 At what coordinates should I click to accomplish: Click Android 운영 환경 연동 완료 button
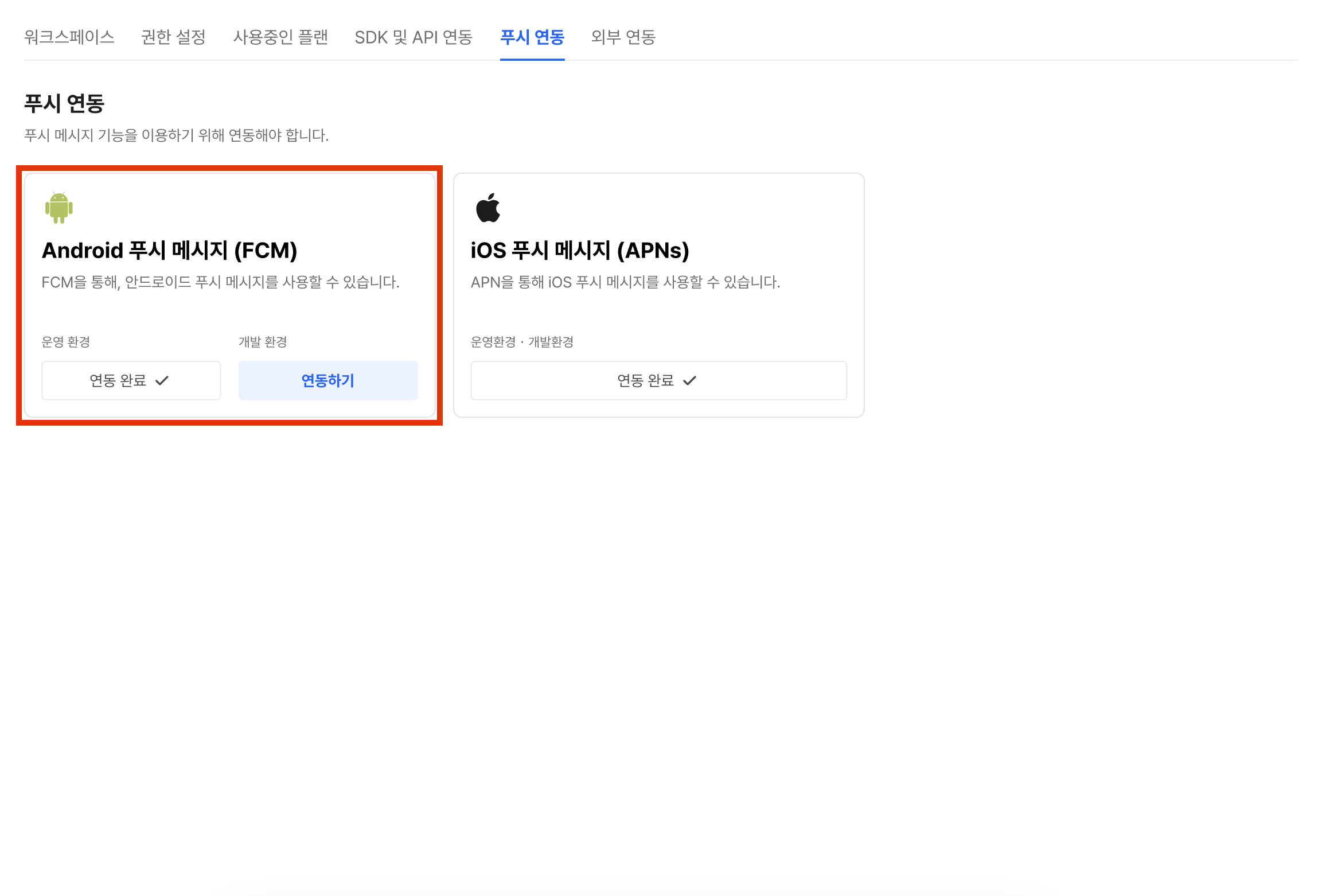(x=131, y=380)
